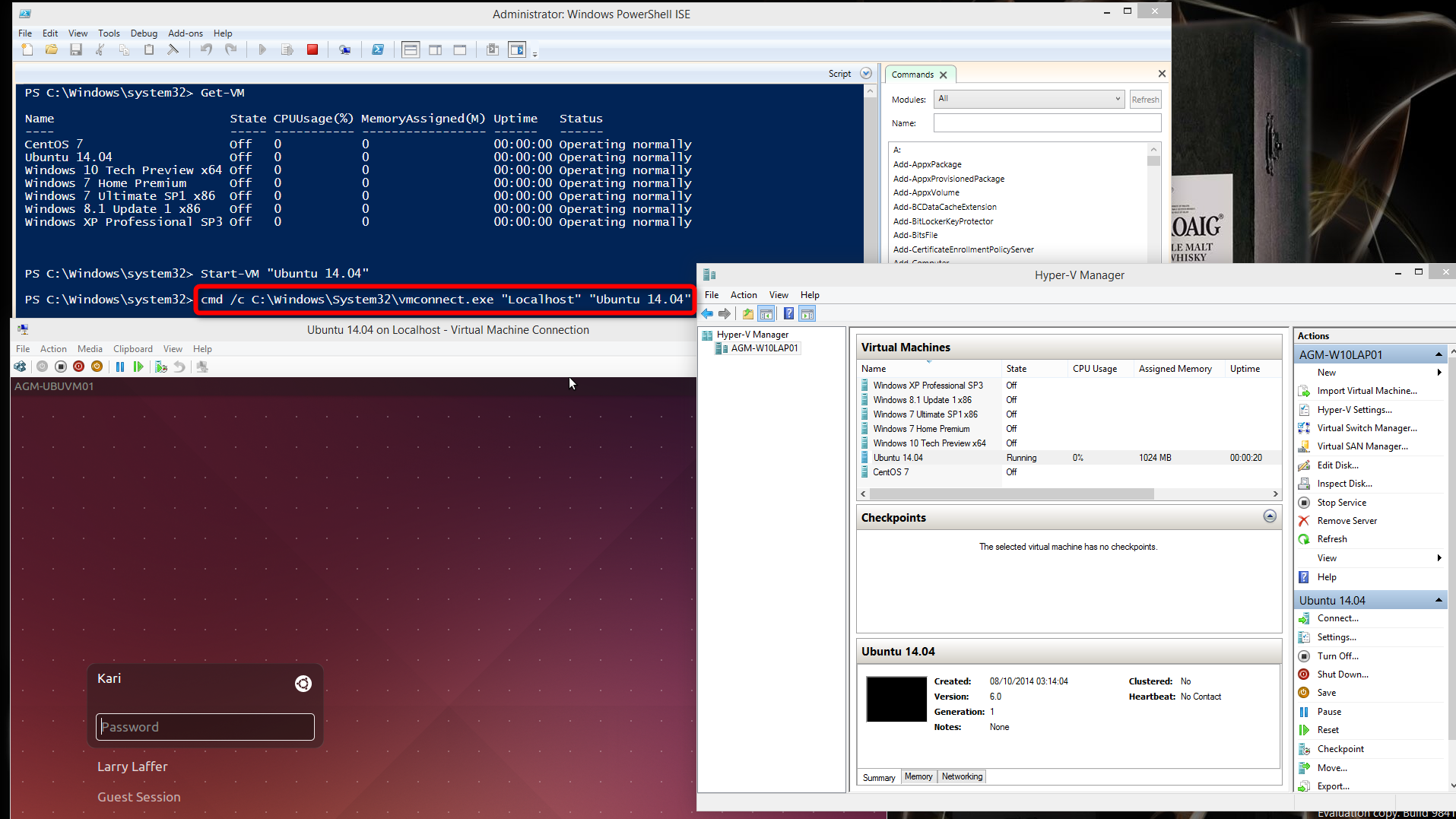Select Larry Laffer user on Ubuntu login
The height and width of the screenshot is (819, 1456).
pos(132,767)
